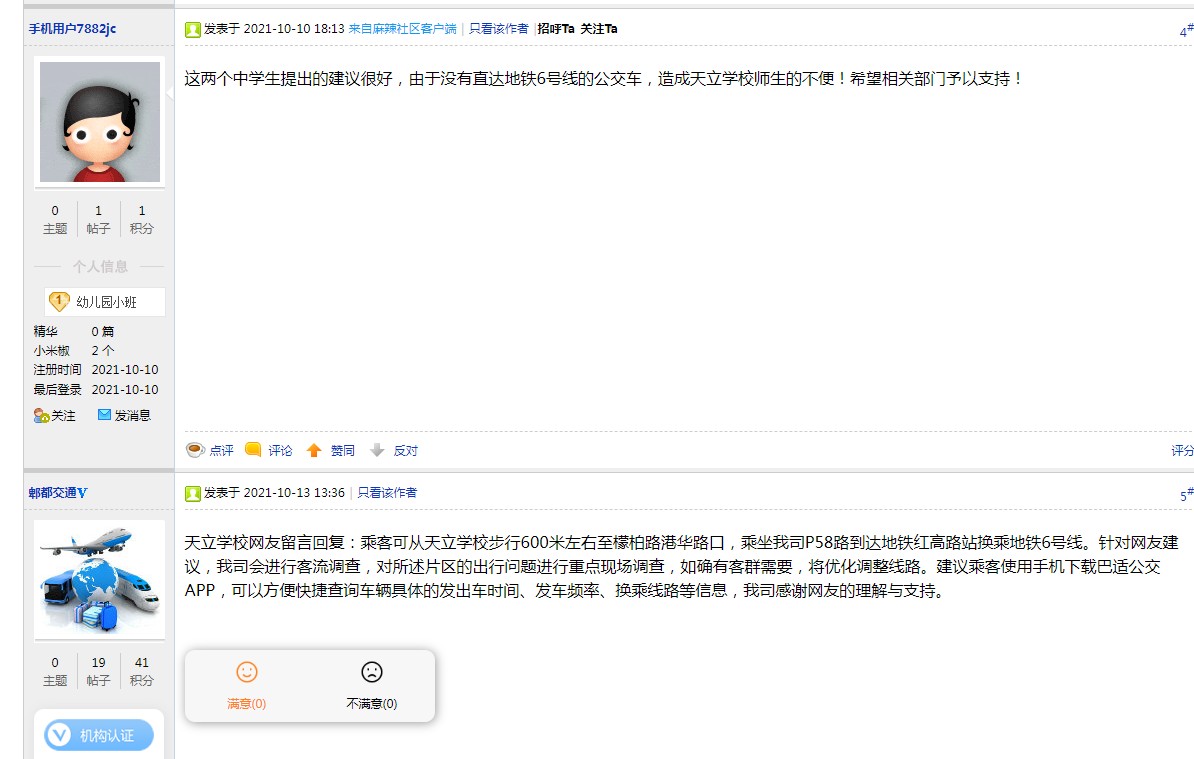This screenshot has height=759, width=1194.
Task: Click 郫都交通 airplane avatar image
Action: 99,579
